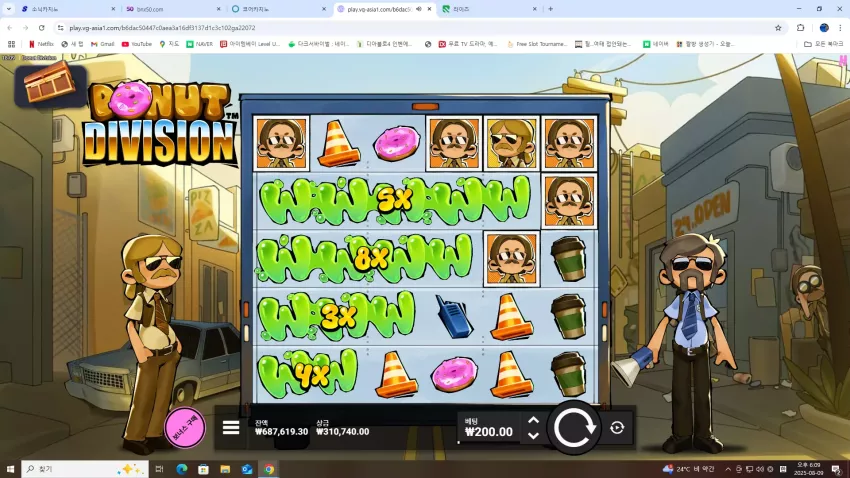Mute the play.vg-asia1.com tab audio icon
Screen dimensions: 850x478
click(x=419, y=9)
